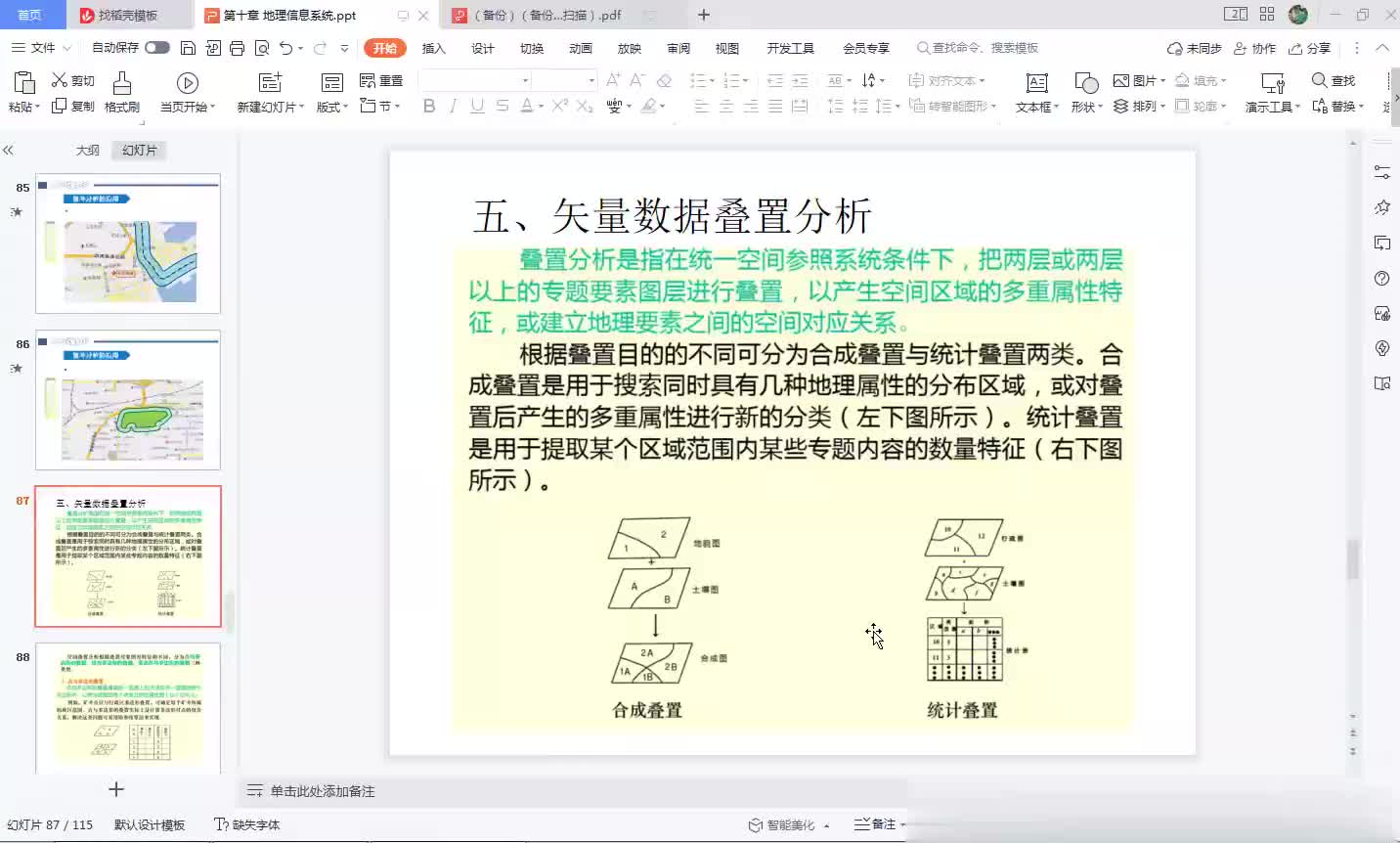Screen dimensions: 1400x843
Task: Select slide 86 thumbnail
Action: (128, 399)
